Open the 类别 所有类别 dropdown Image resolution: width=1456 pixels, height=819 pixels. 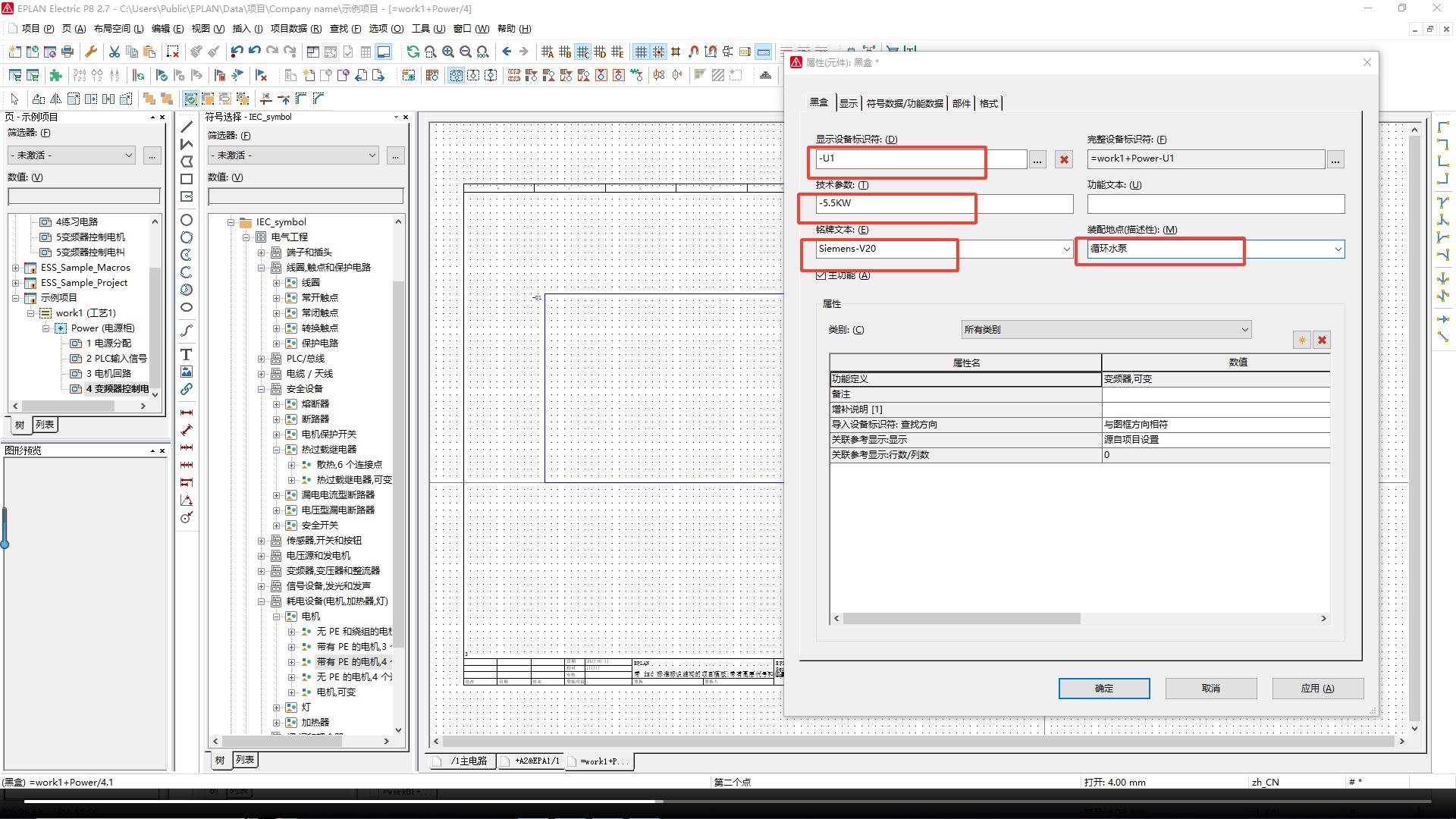click(1106, 330)
